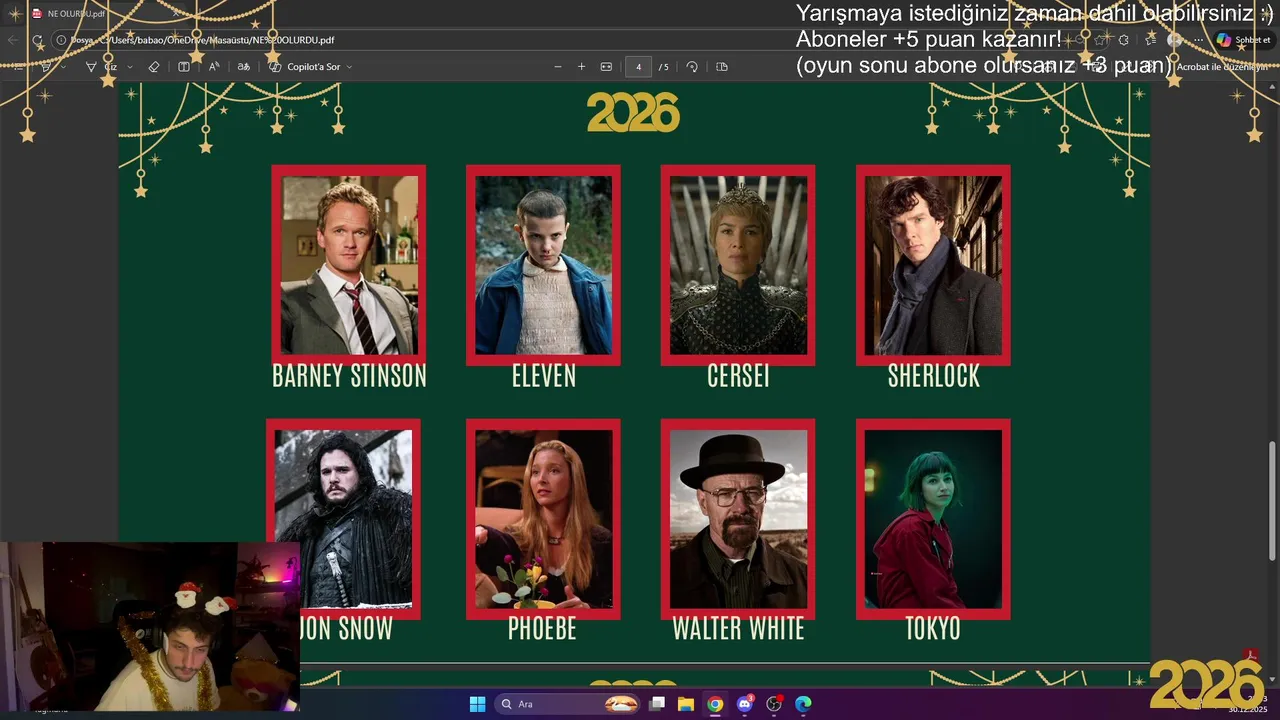Open File Explorer from taskbar
The width and height of the screenshot is (1280, 720).
point(686,704)
